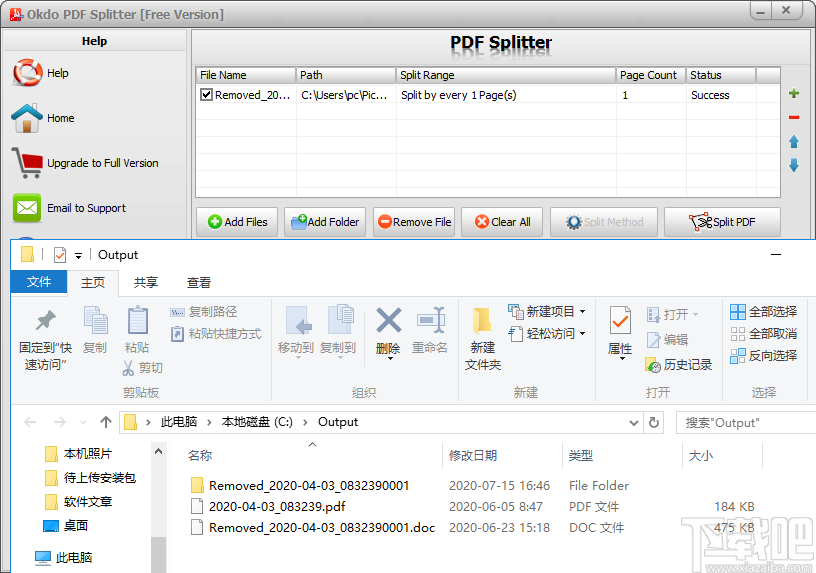Create folder with 新建文件夹 icon
This screenshot has width=816, height=573.
click(x=482, y=320)
